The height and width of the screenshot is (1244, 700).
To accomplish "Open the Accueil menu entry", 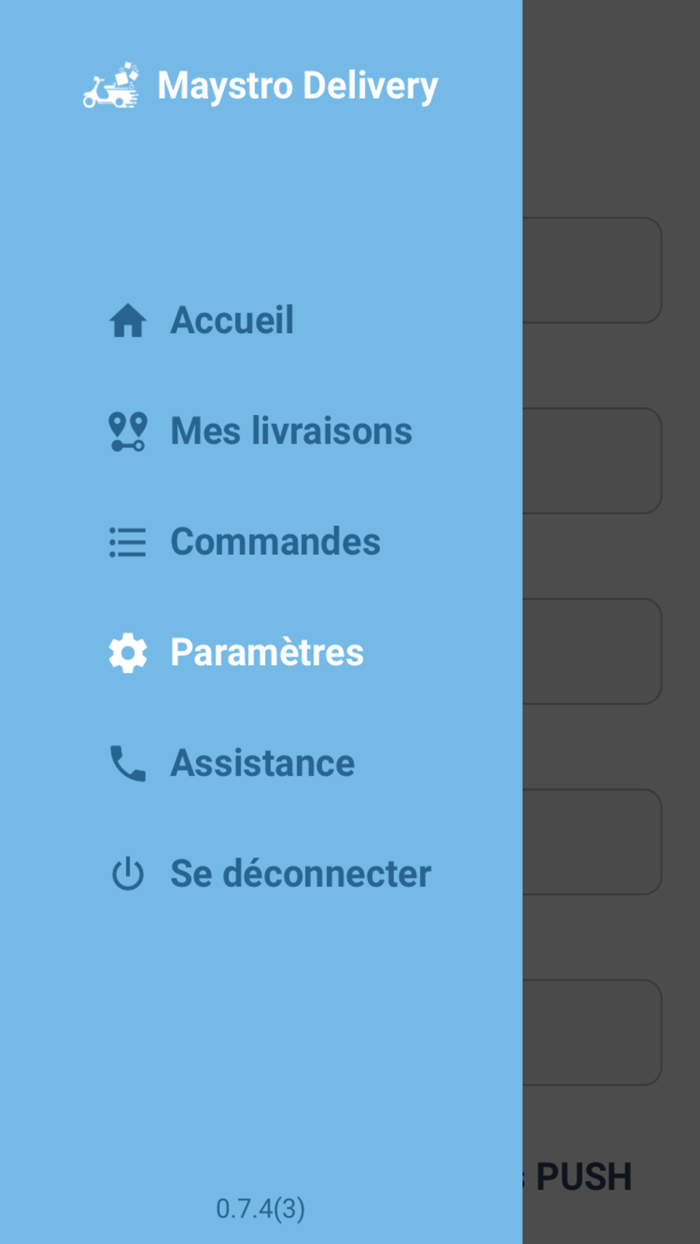I will pos(232,321).
